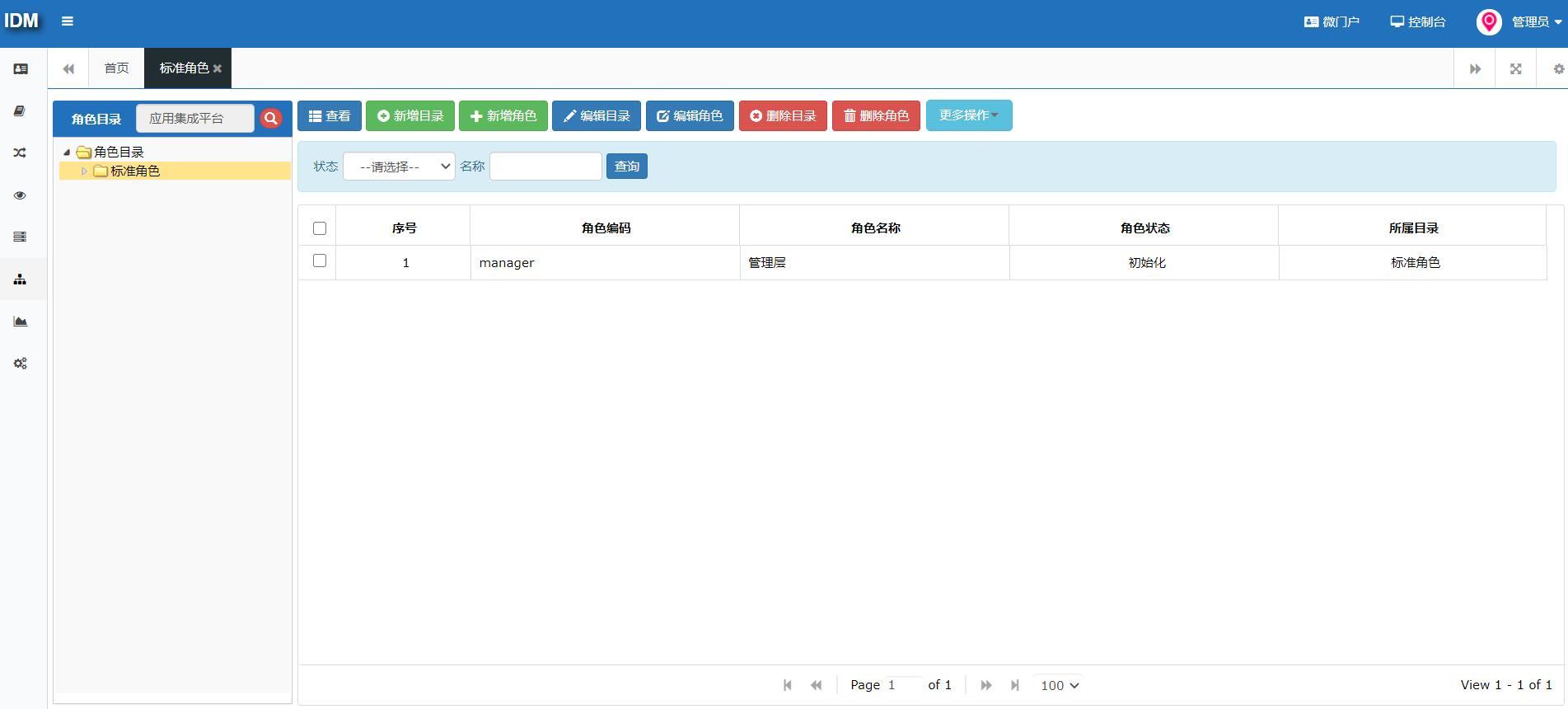Open the gears settings sidebar icon
Screen dimensions: 1568x709
click(x=21, y=364)
